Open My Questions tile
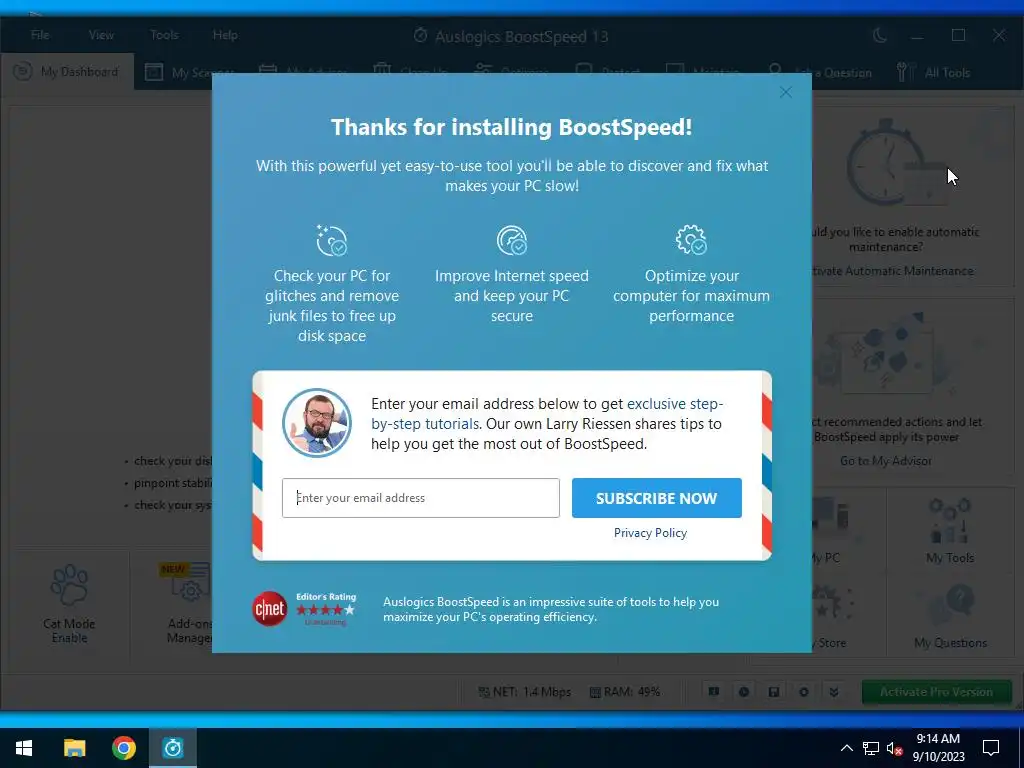The width and height of the screenshot is (1024, 768). [x=950, y=616]
